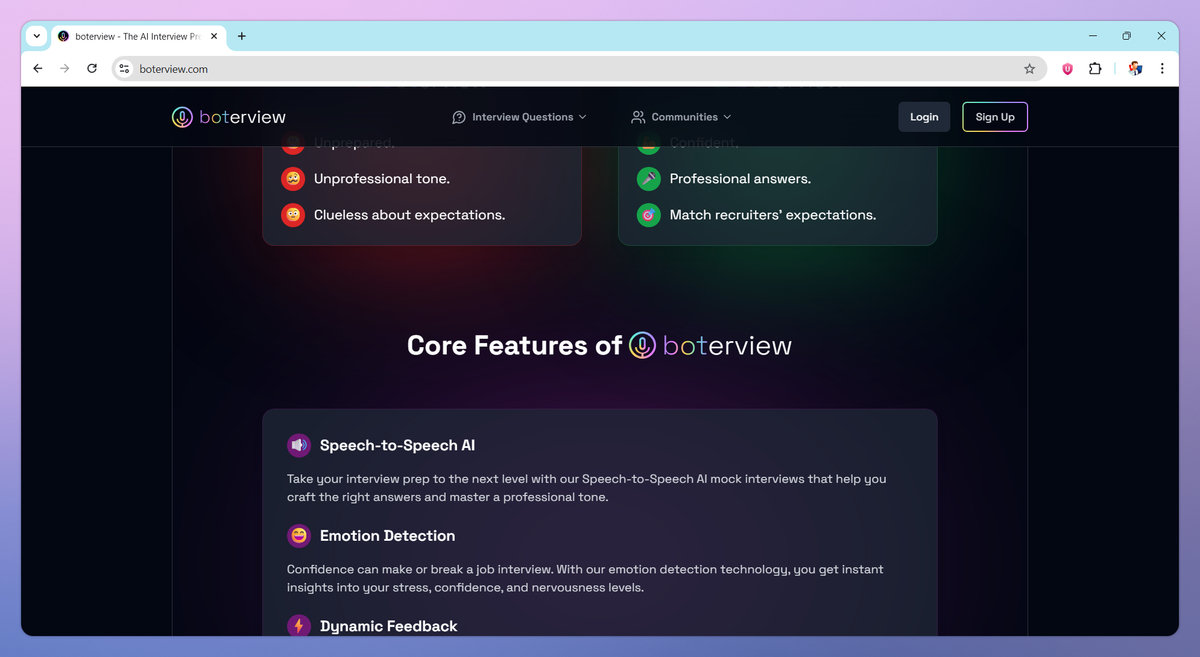Click the microphone logo in Core Features heading
1200x657 pixels.
pos(642,346)
